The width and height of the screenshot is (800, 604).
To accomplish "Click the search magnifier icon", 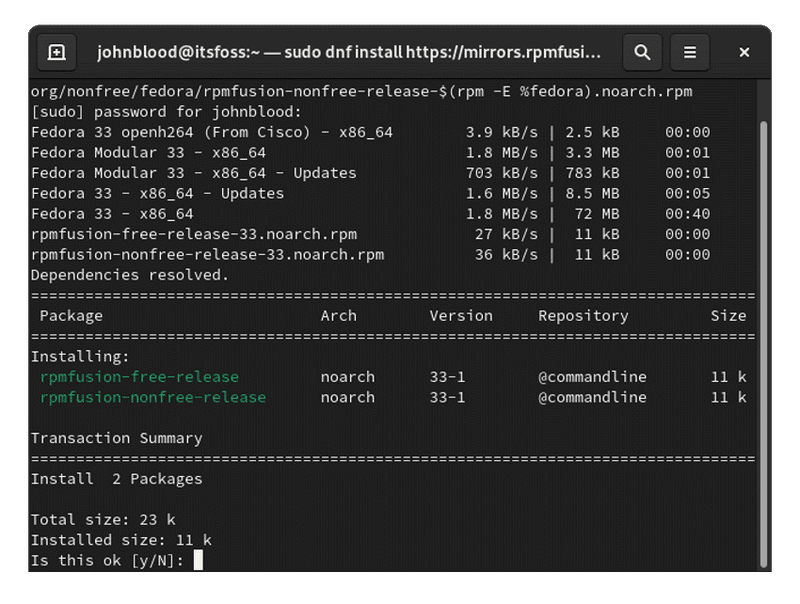I will coord(642,51).
